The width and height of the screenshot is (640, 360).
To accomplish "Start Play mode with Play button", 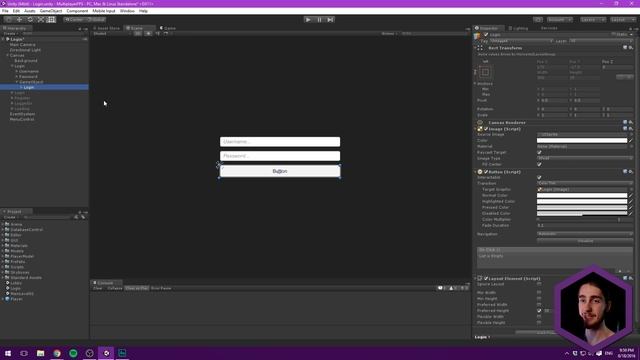I will 308,20.
